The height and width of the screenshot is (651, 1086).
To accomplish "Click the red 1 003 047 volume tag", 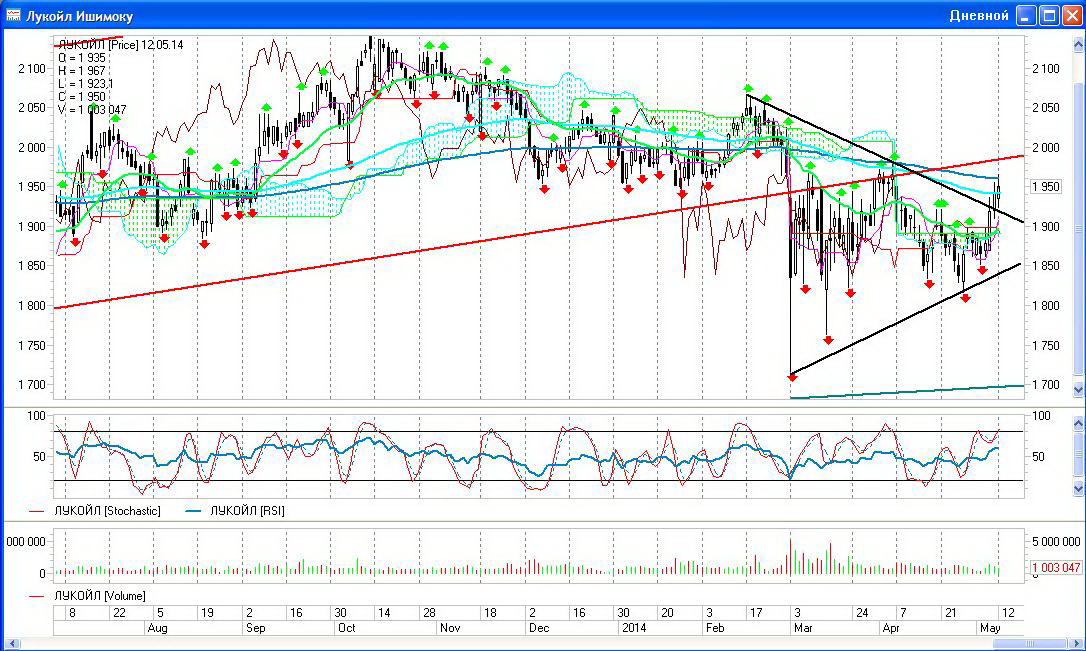I will point(1056,568).
